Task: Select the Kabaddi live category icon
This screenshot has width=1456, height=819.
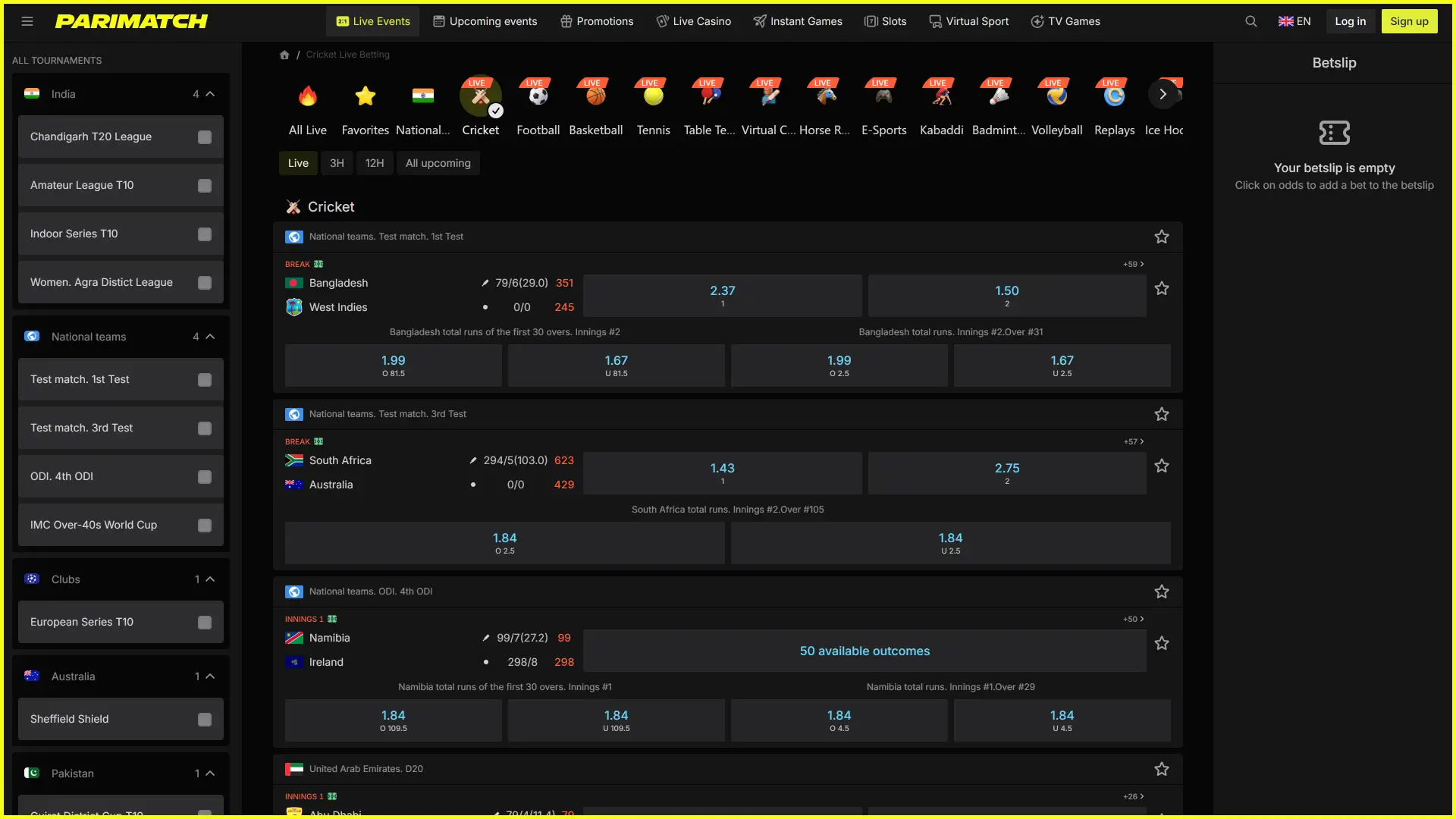Action: [942, 96]
